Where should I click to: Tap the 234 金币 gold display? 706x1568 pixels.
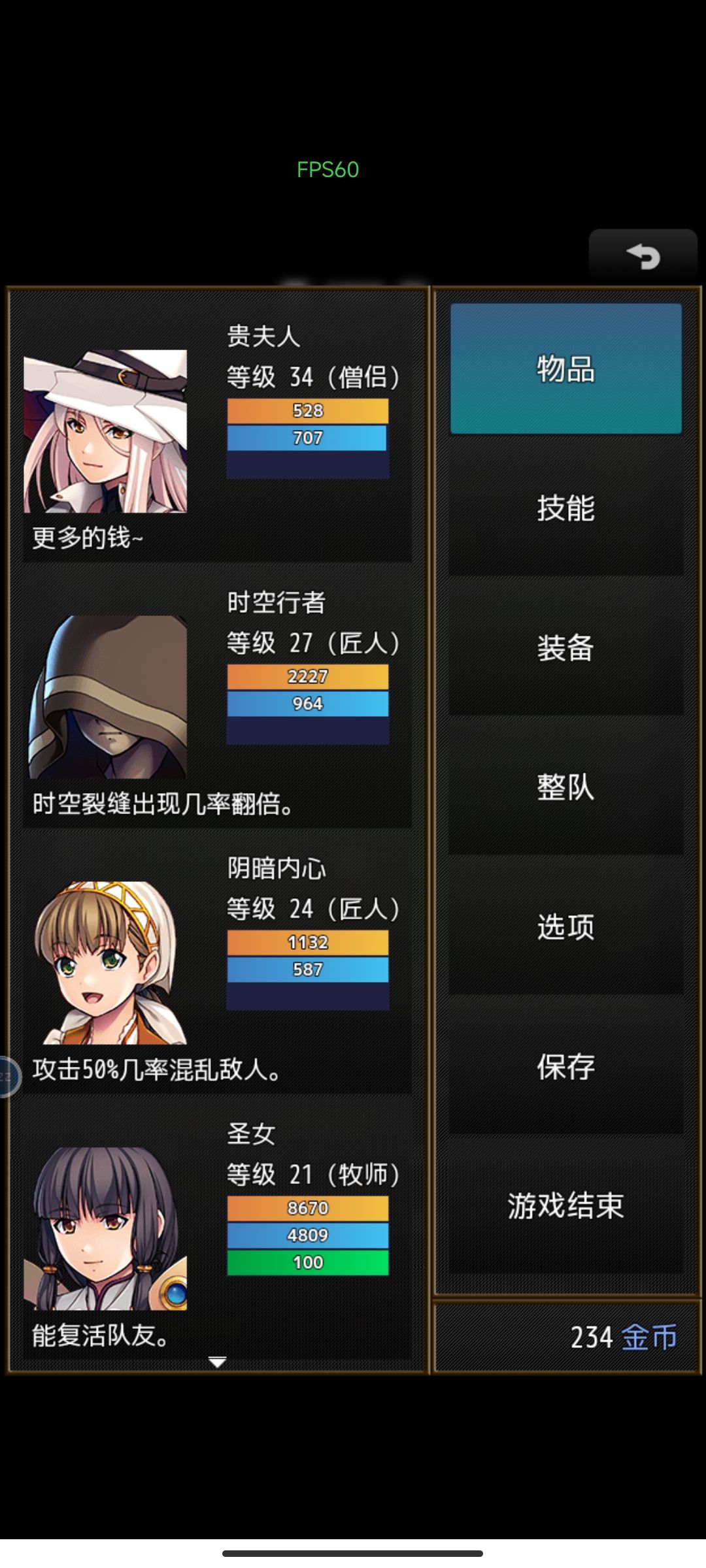coord(624,1337)
